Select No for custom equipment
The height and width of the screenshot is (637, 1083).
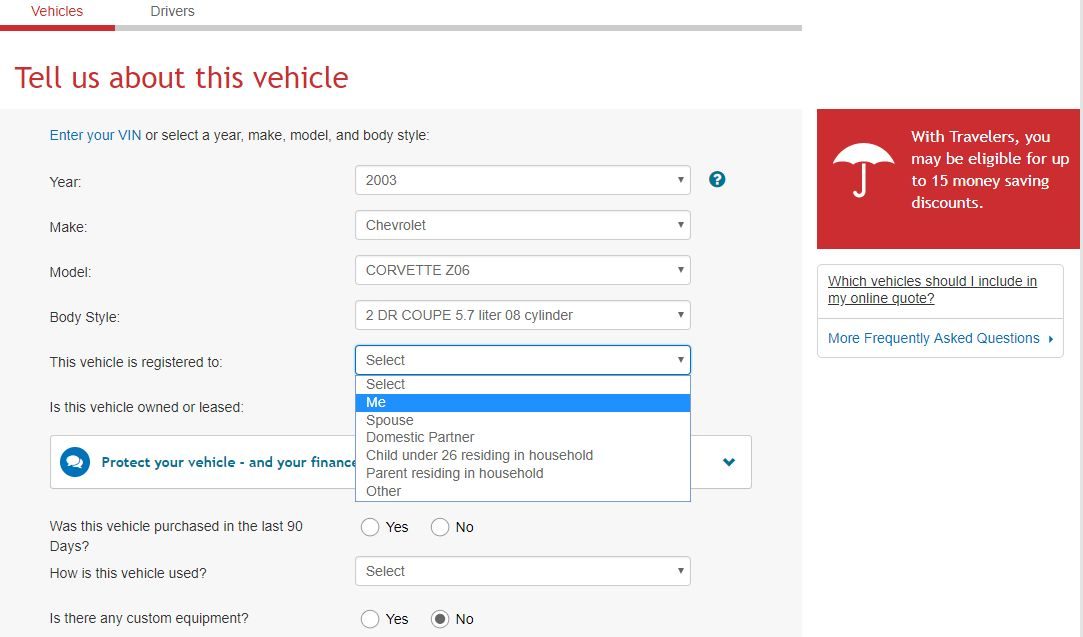click(440, 619)
